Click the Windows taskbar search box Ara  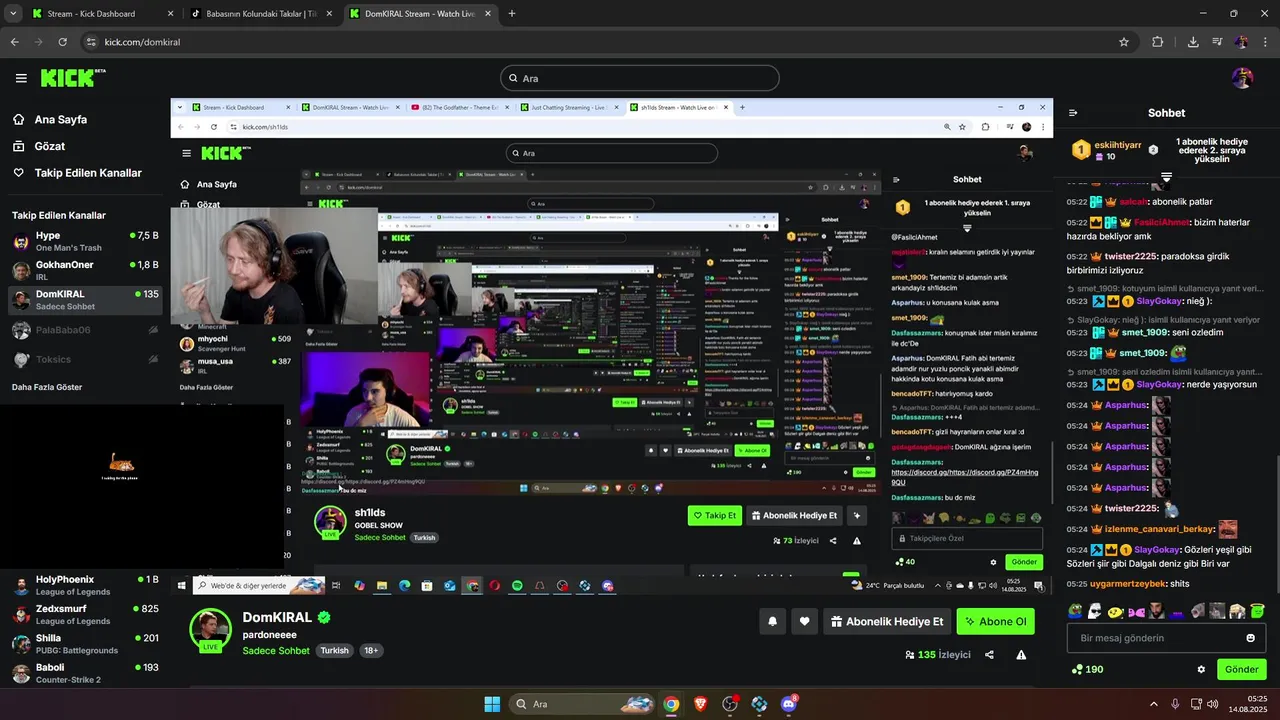click(584, 704)
